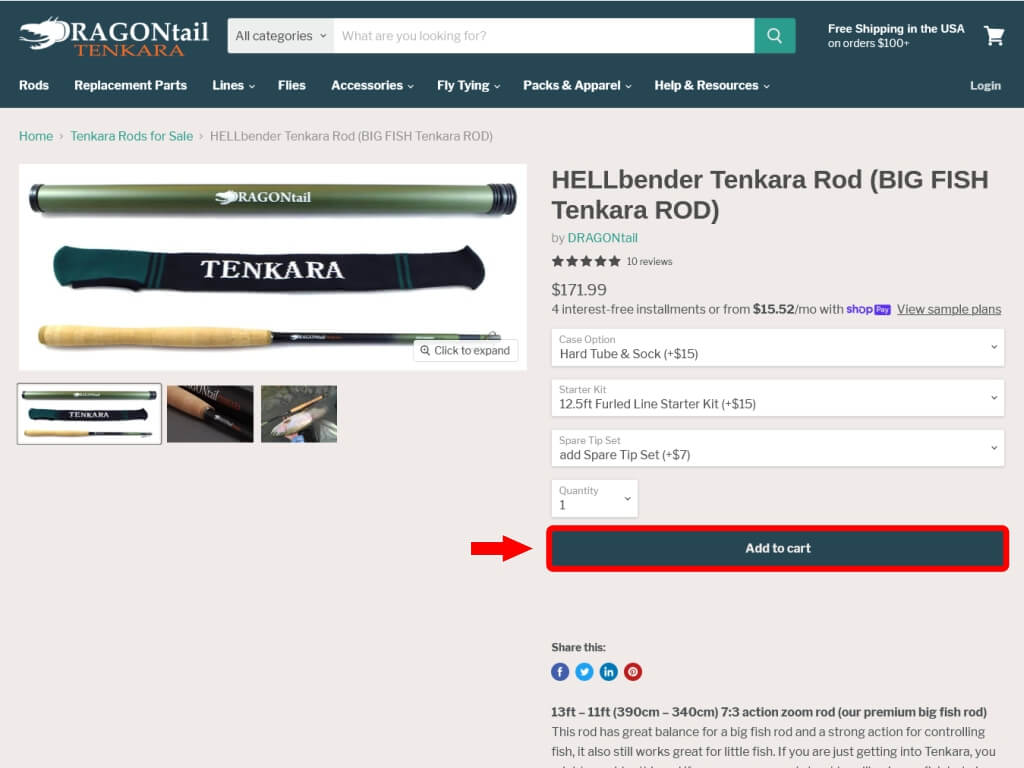Focus the product search field

pos(544,36)
